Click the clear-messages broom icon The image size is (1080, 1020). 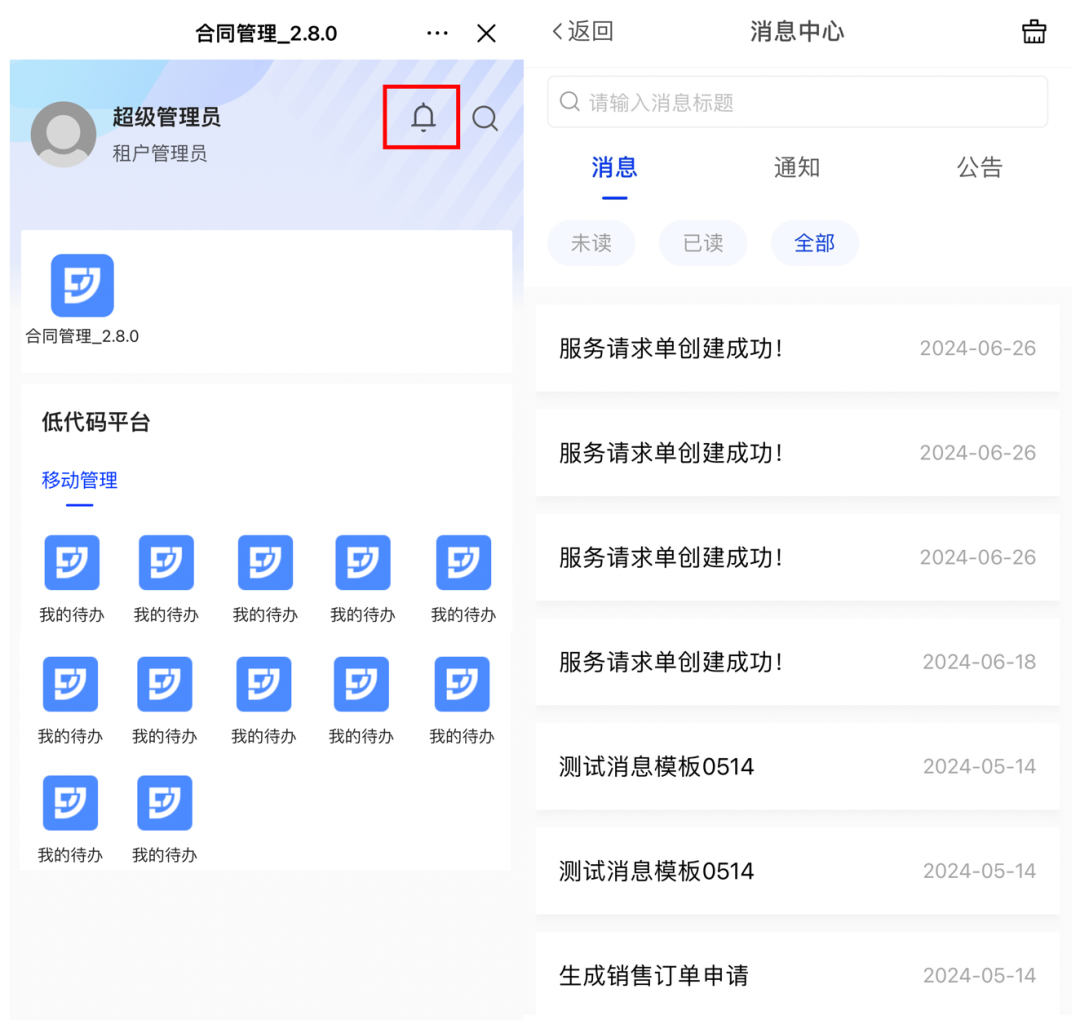click(x=1033, y=32)
